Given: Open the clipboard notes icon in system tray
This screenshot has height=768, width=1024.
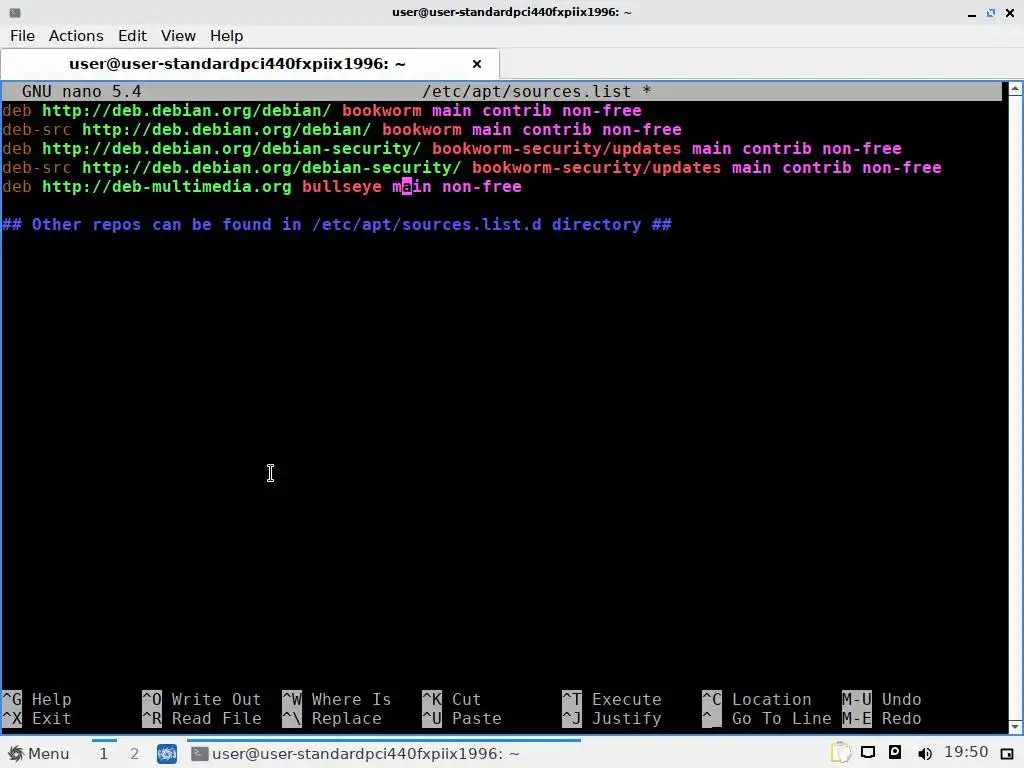Looking at the screenshot, I should click(840, 753).
